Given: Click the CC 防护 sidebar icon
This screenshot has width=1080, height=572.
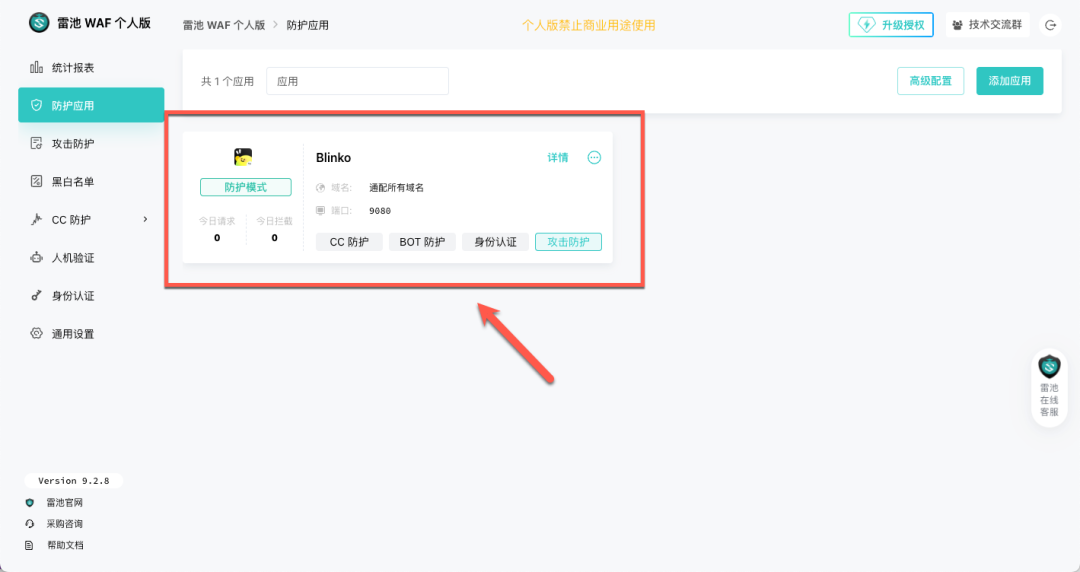Looking at the screenshot, I should 37,219.
